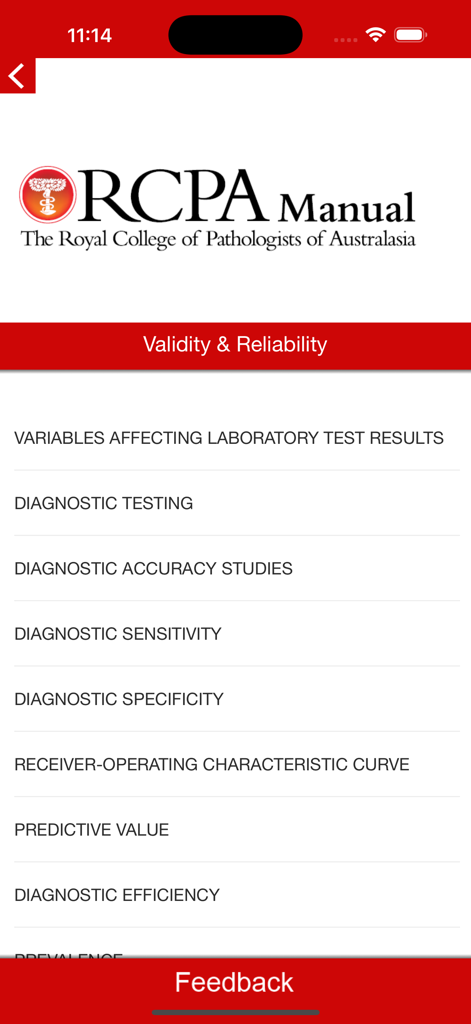Tap the RCPA round emblem logo
This screenshot has height=1024, width=471.
pyautogui.click(x=47, y=195)
